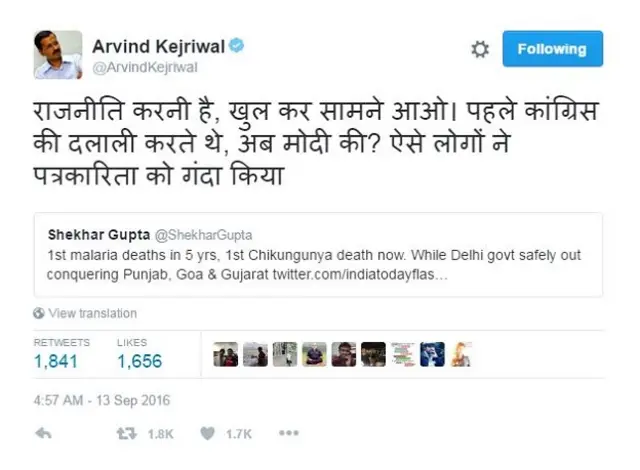Like the tweet with heart icon

[207, 433]
